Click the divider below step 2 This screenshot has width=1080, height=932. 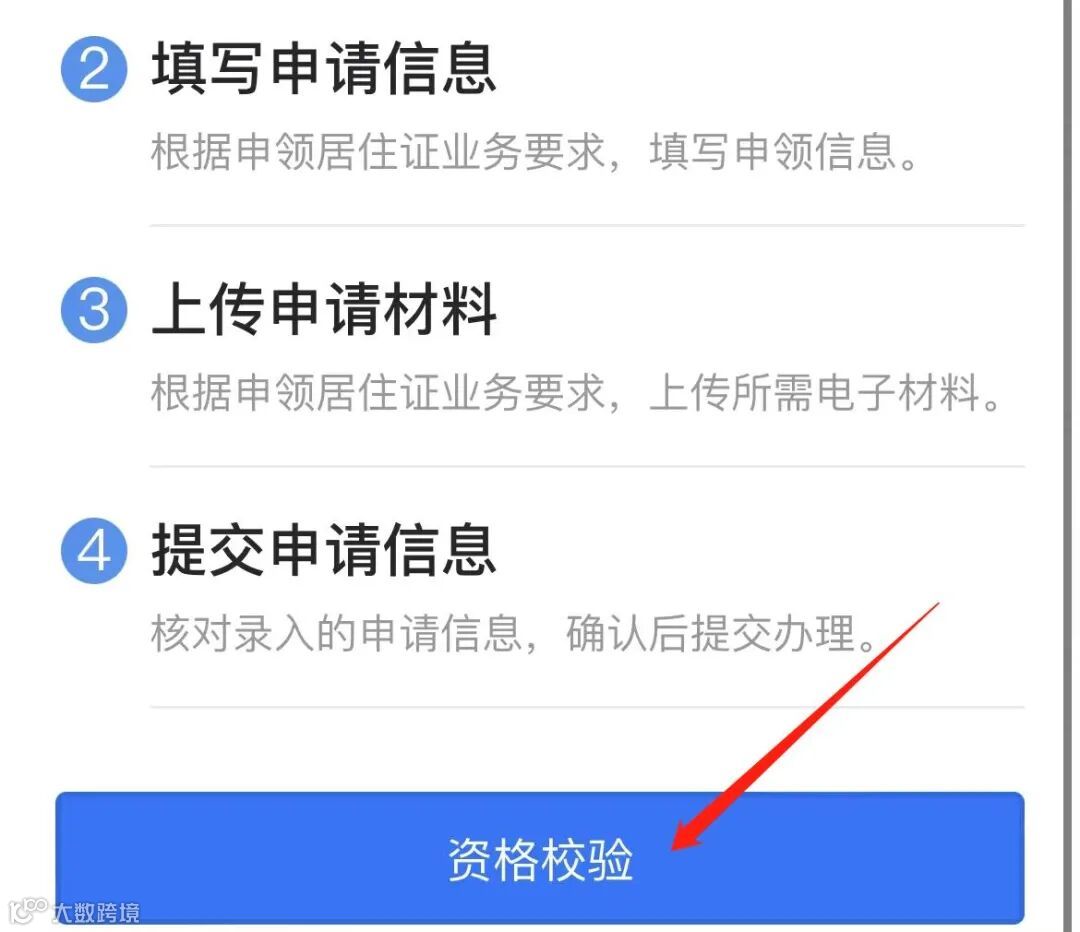point(587,225)
